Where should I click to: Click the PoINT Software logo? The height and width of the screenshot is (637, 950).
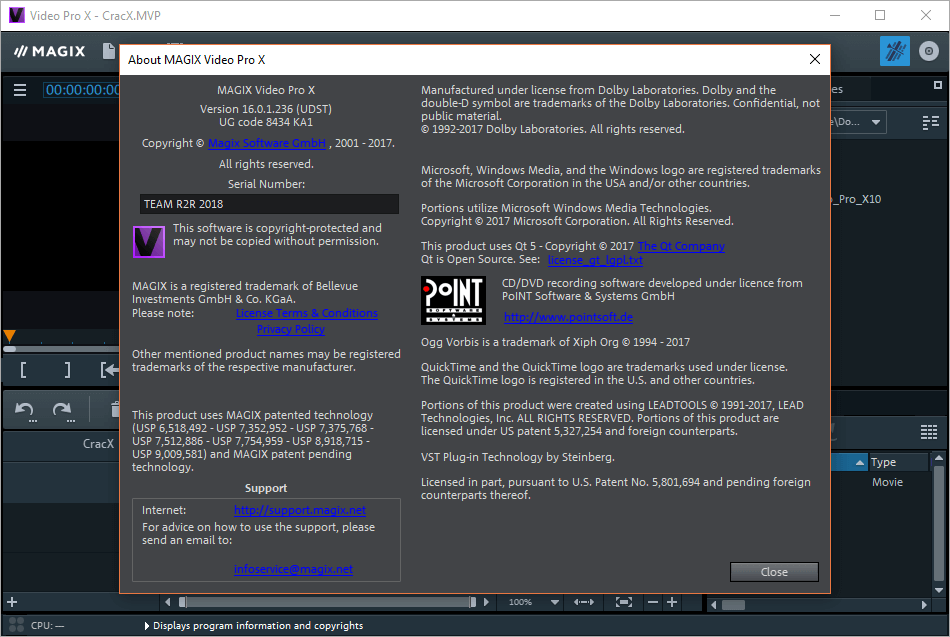(453, 300)
